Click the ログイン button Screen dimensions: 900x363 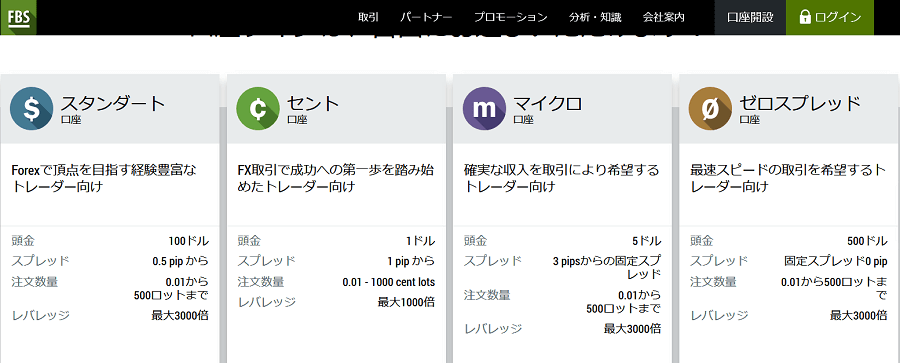(x=829, y=17)
